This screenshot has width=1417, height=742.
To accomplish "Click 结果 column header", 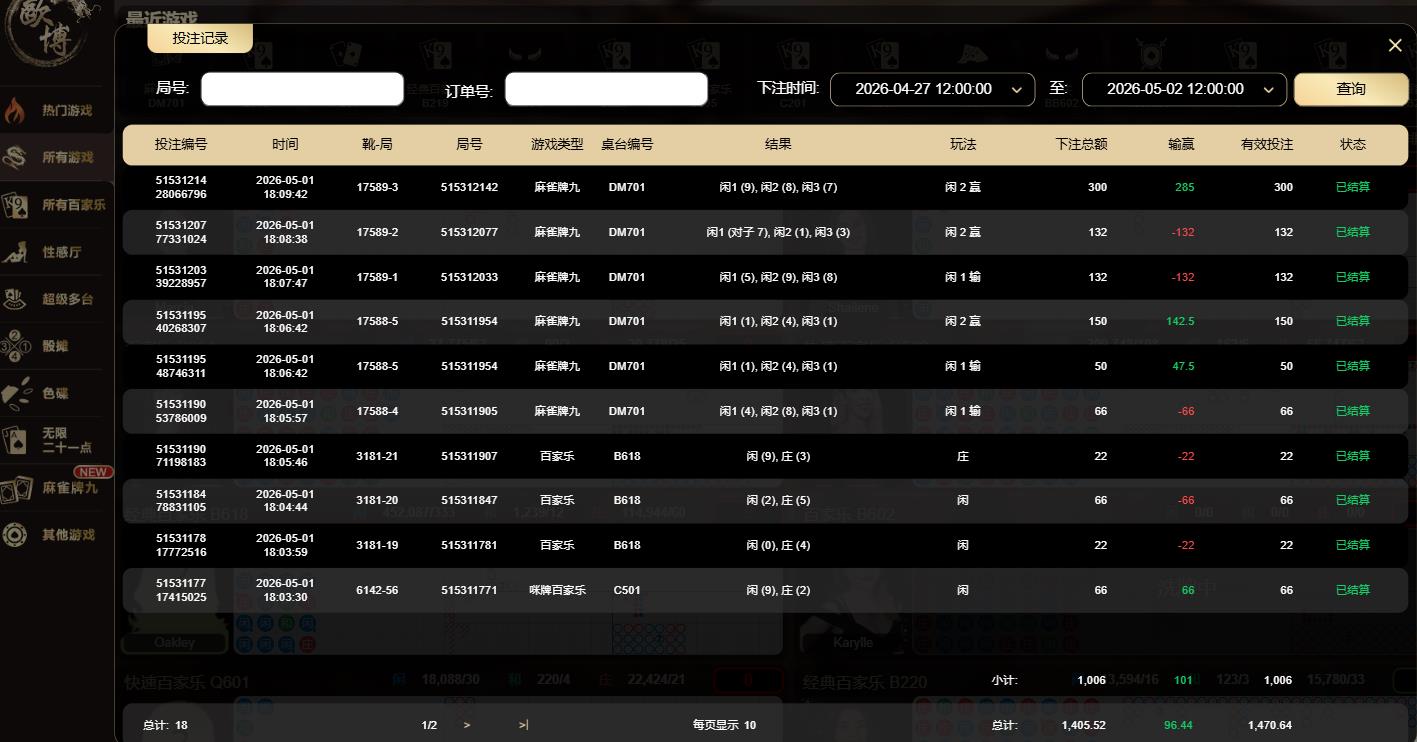I will (x=778, y=144).
